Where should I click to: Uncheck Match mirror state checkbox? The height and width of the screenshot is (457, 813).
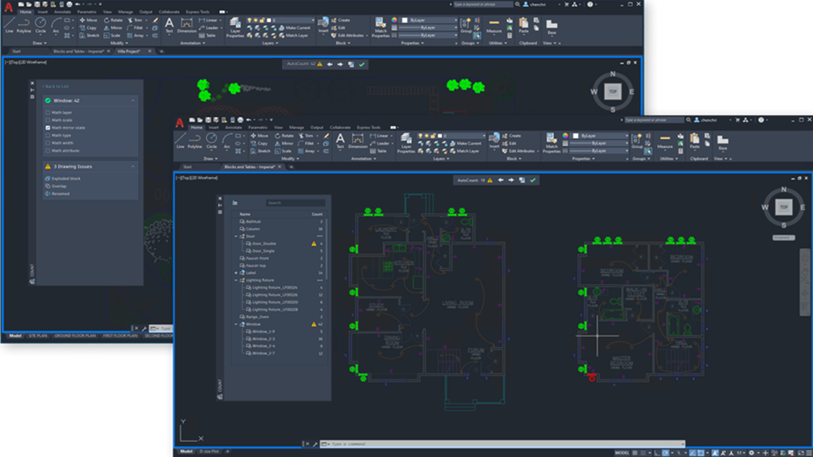coord(48,128)
